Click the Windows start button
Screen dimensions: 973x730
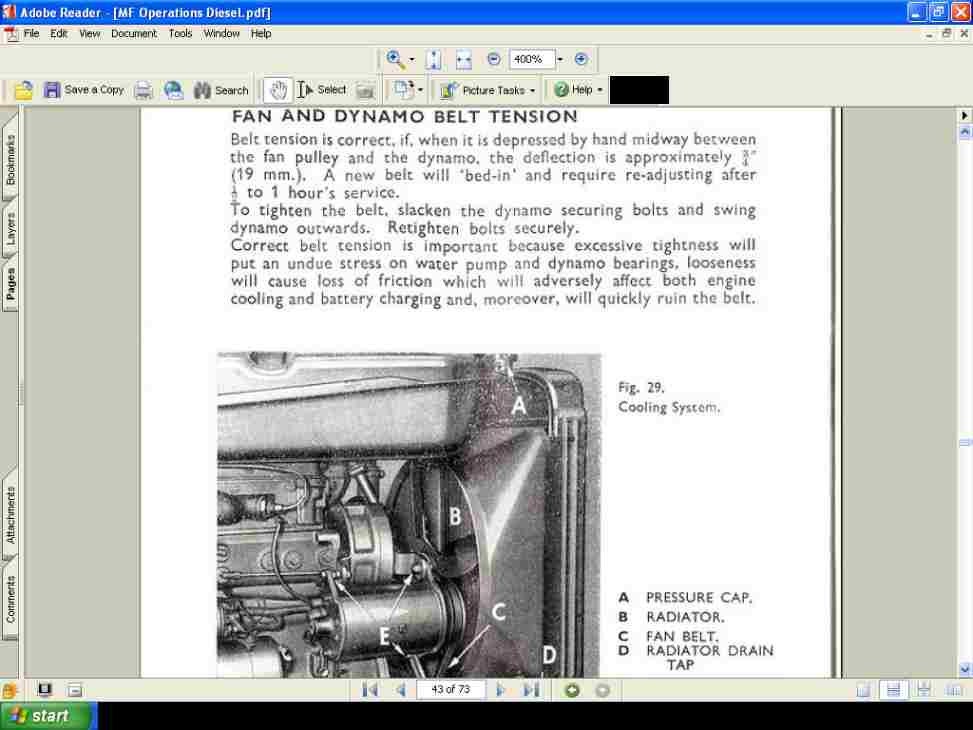[48, 716]
